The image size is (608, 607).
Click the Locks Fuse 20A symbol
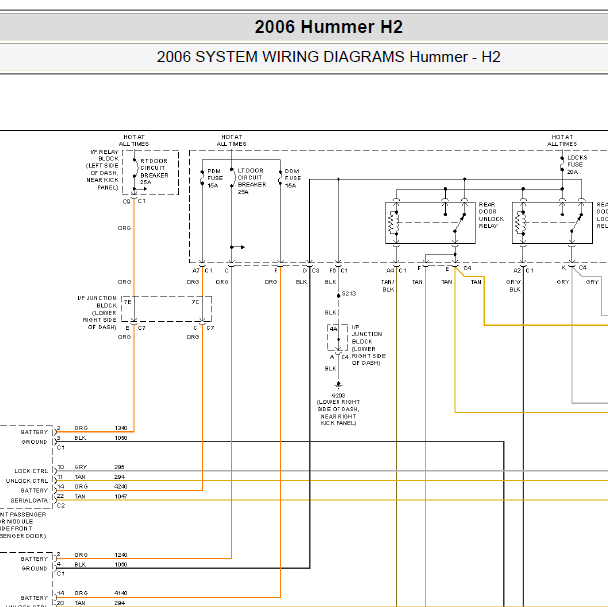click(x=562, y=164)
